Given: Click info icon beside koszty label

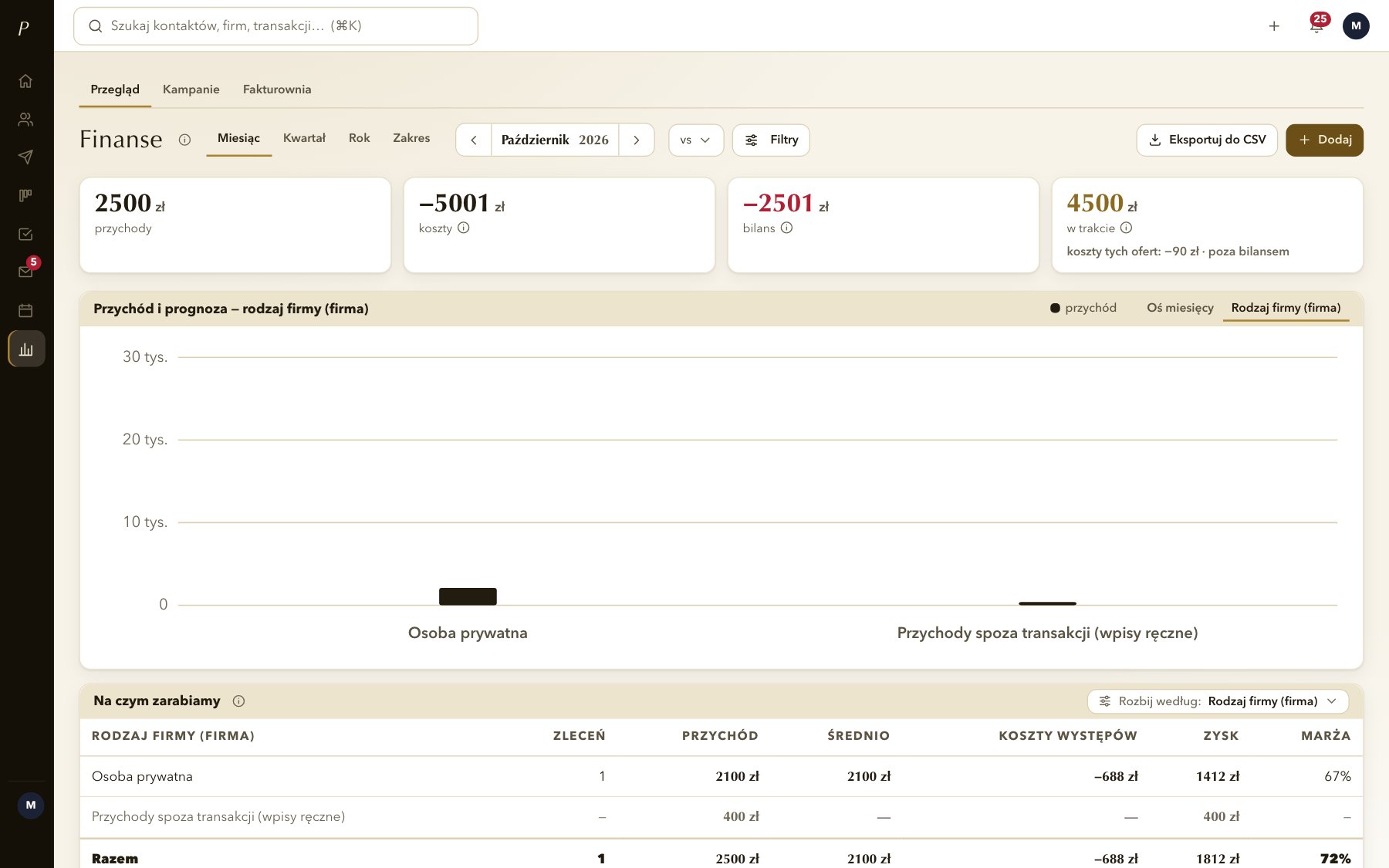Looking at the screenshot, I should 463,228.
